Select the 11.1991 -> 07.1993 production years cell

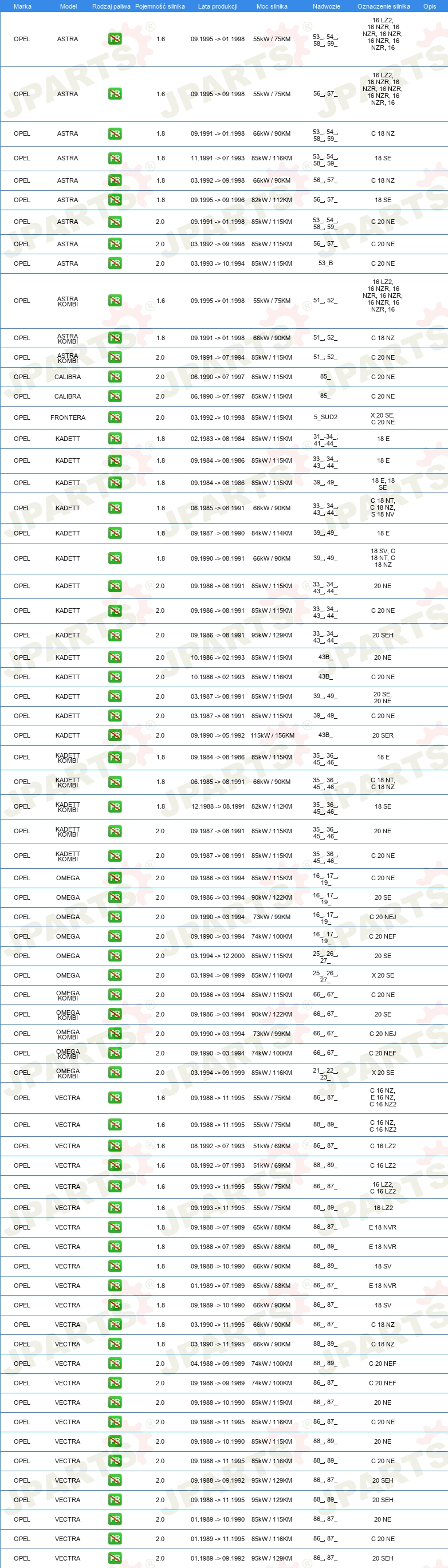[x=217, y=158]
